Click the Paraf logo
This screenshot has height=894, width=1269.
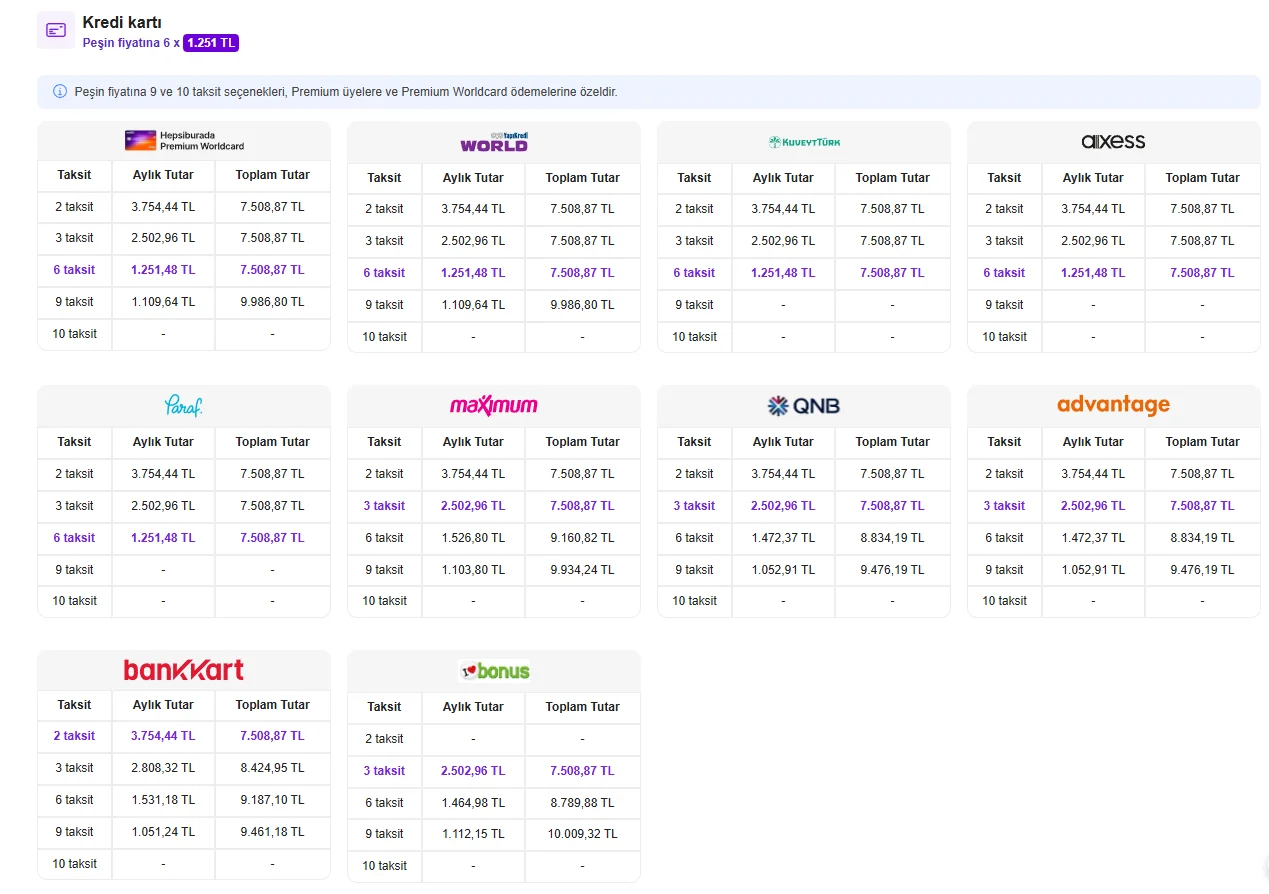[x=184, y=406]
